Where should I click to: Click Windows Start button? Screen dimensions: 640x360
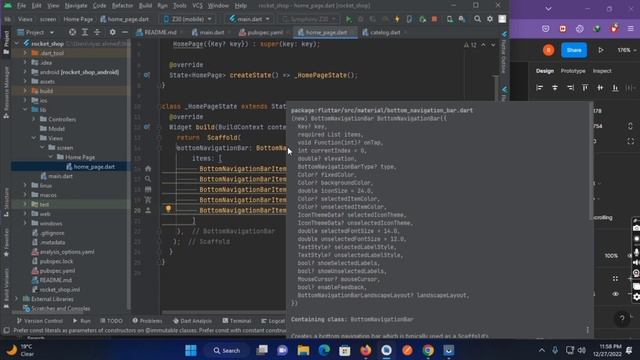[191, 350]
